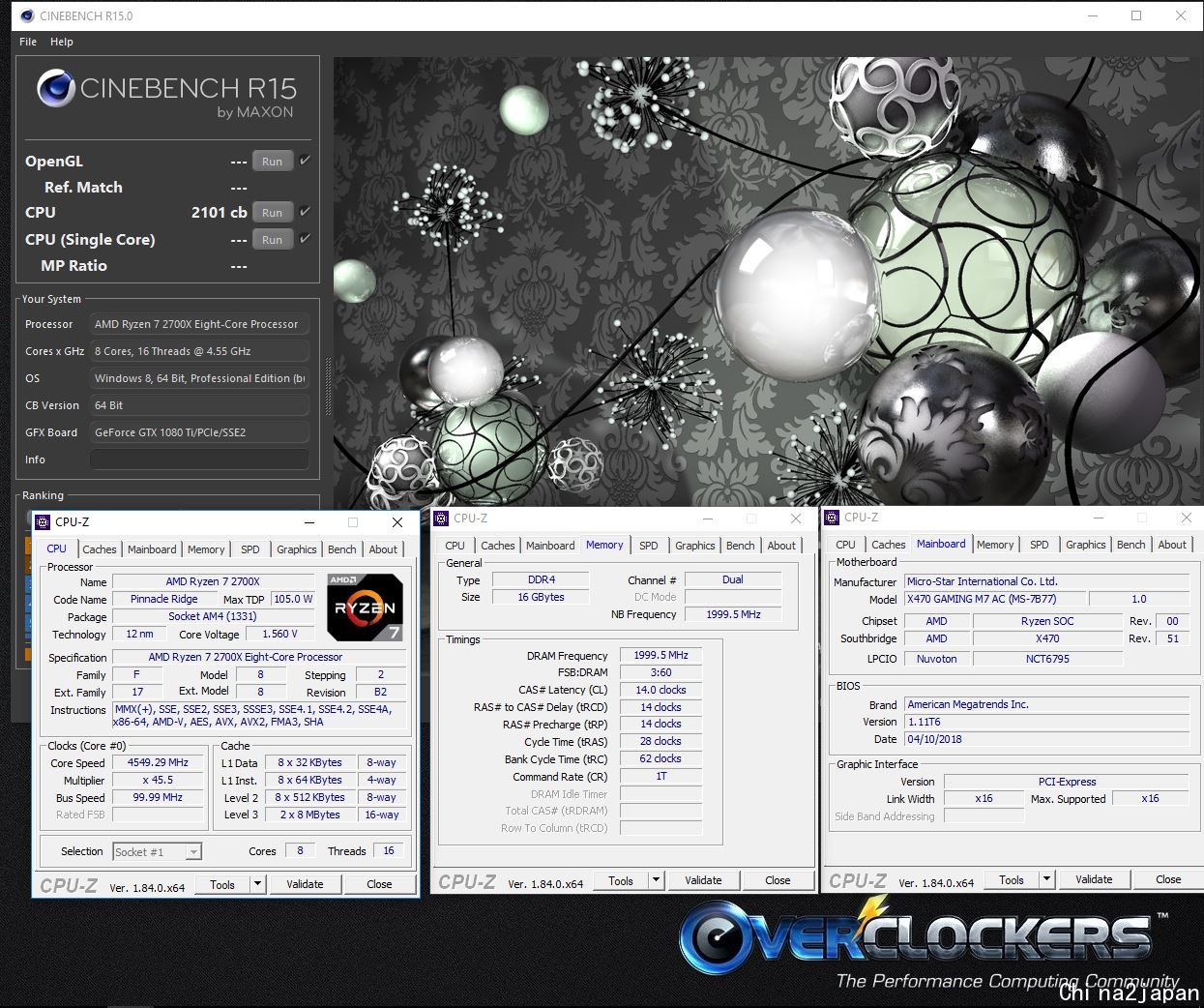The height and width of the screenshot is (1008, 1204).
Task: Run the CPU Single Core benchmark
Action: 273,239
